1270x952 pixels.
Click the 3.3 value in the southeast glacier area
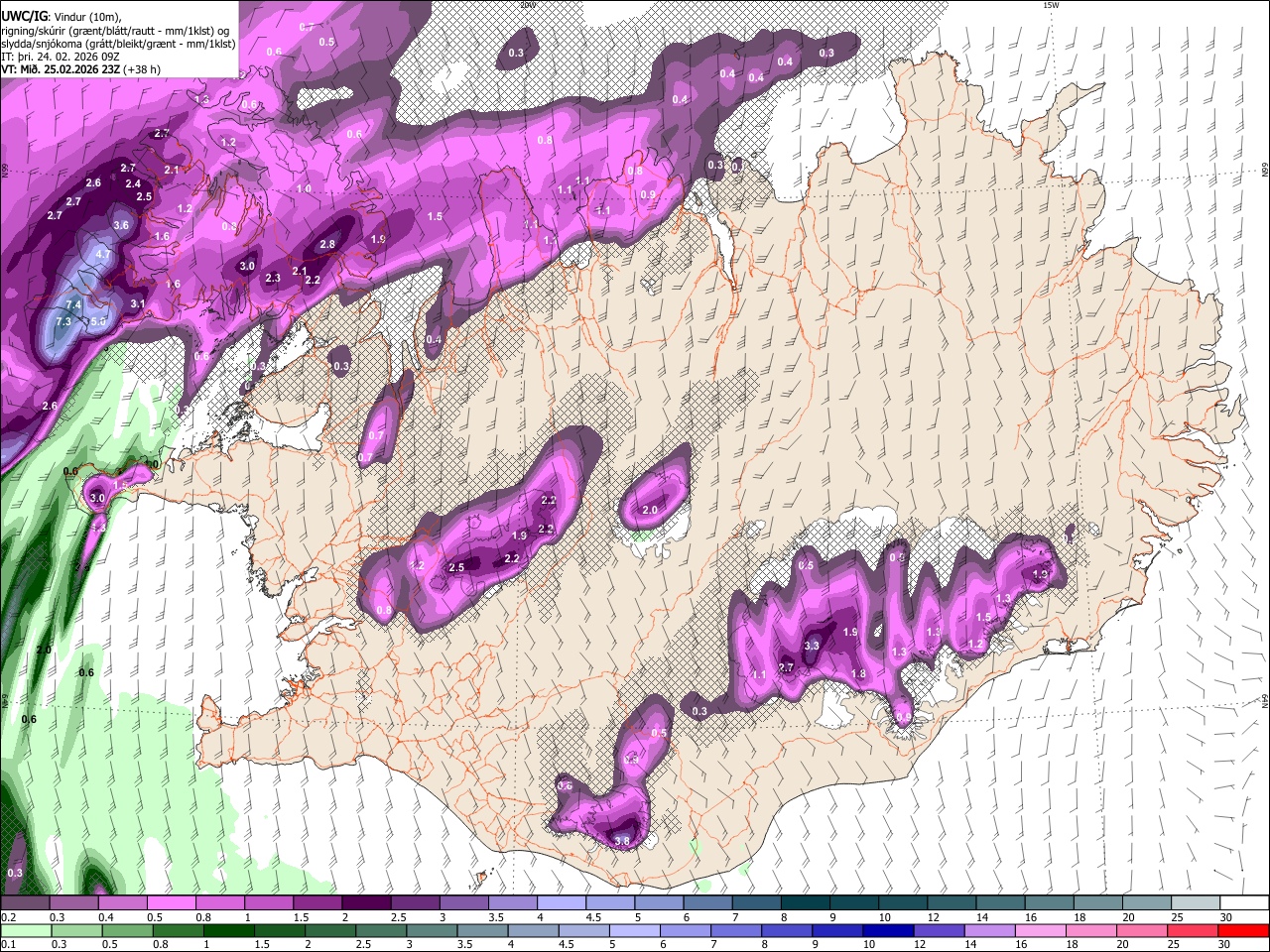tap(811, 646)
